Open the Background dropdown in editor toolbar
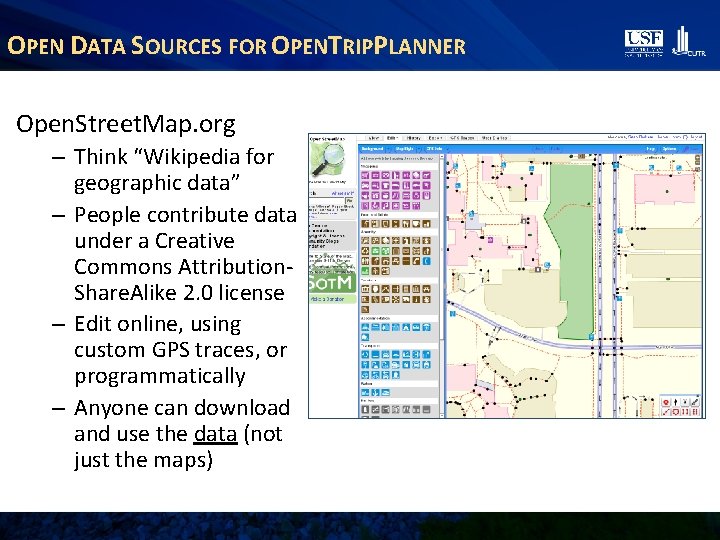The height and width of the screenshot is (540, 720). tap(374, 149)
